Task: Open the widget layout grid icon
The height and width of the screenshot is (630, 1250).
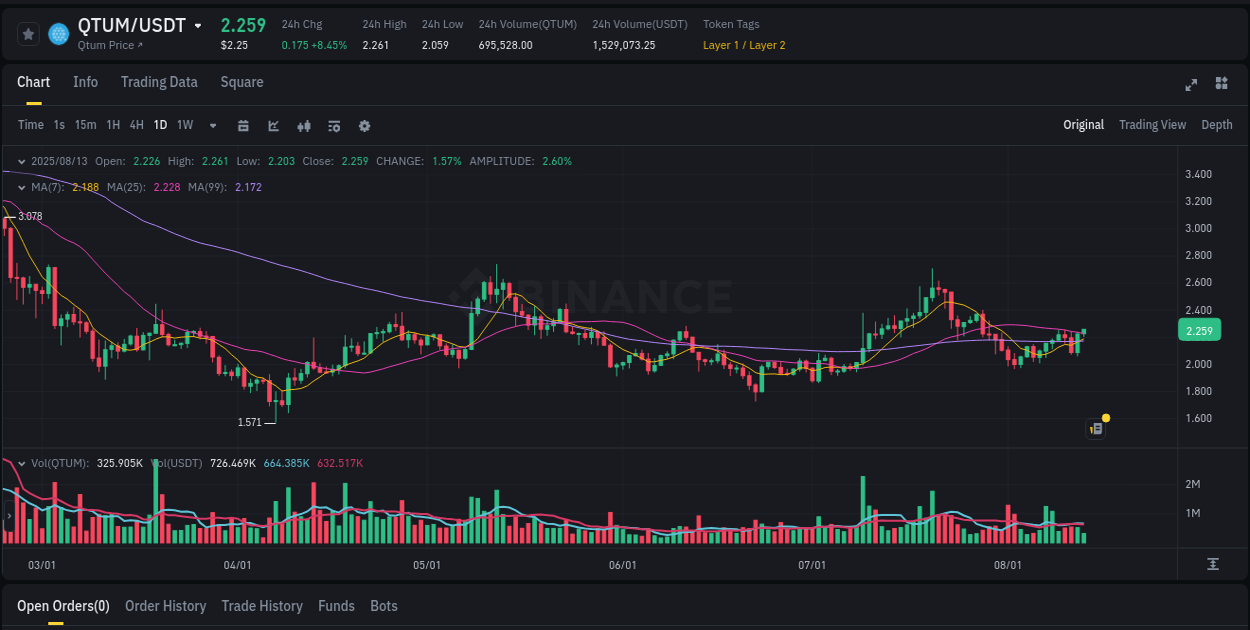Action: pos(1220,85)
